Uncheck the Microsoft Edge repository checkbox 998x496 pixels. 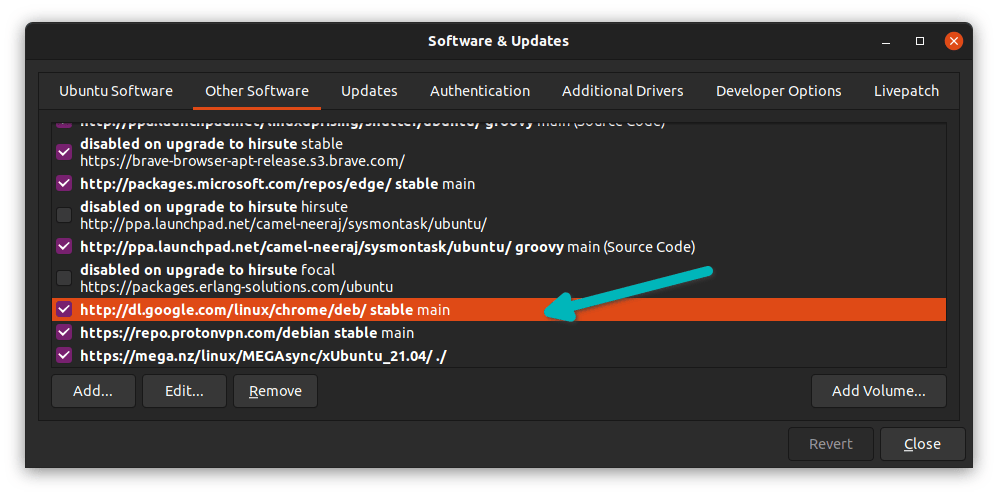click(64, 184)
